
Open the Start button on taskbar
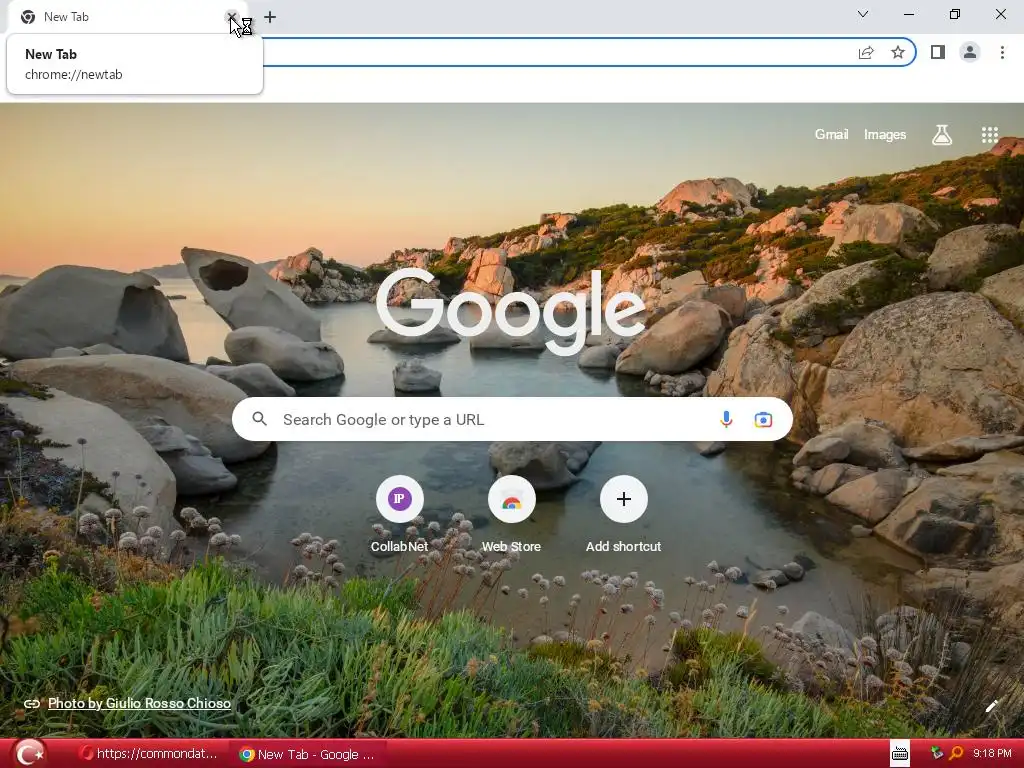(29, 754)
